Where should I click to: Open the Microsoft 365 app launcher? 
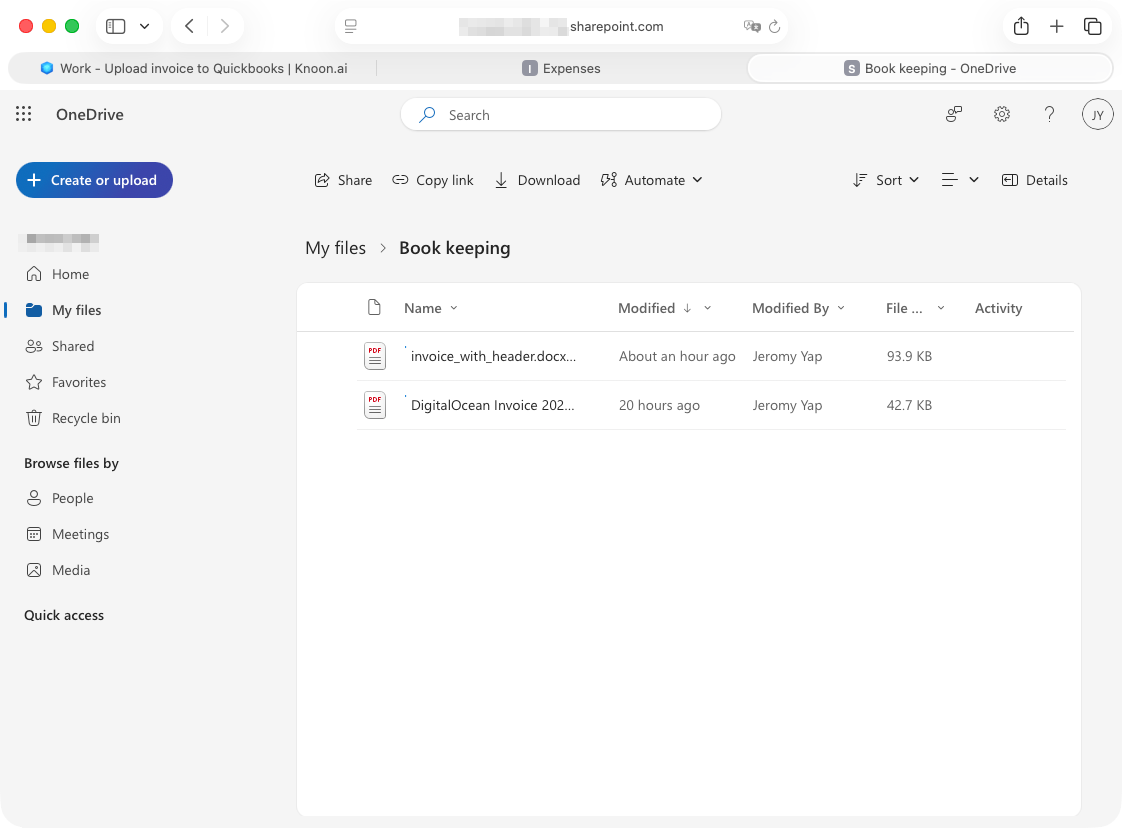(x=23, y=114)
